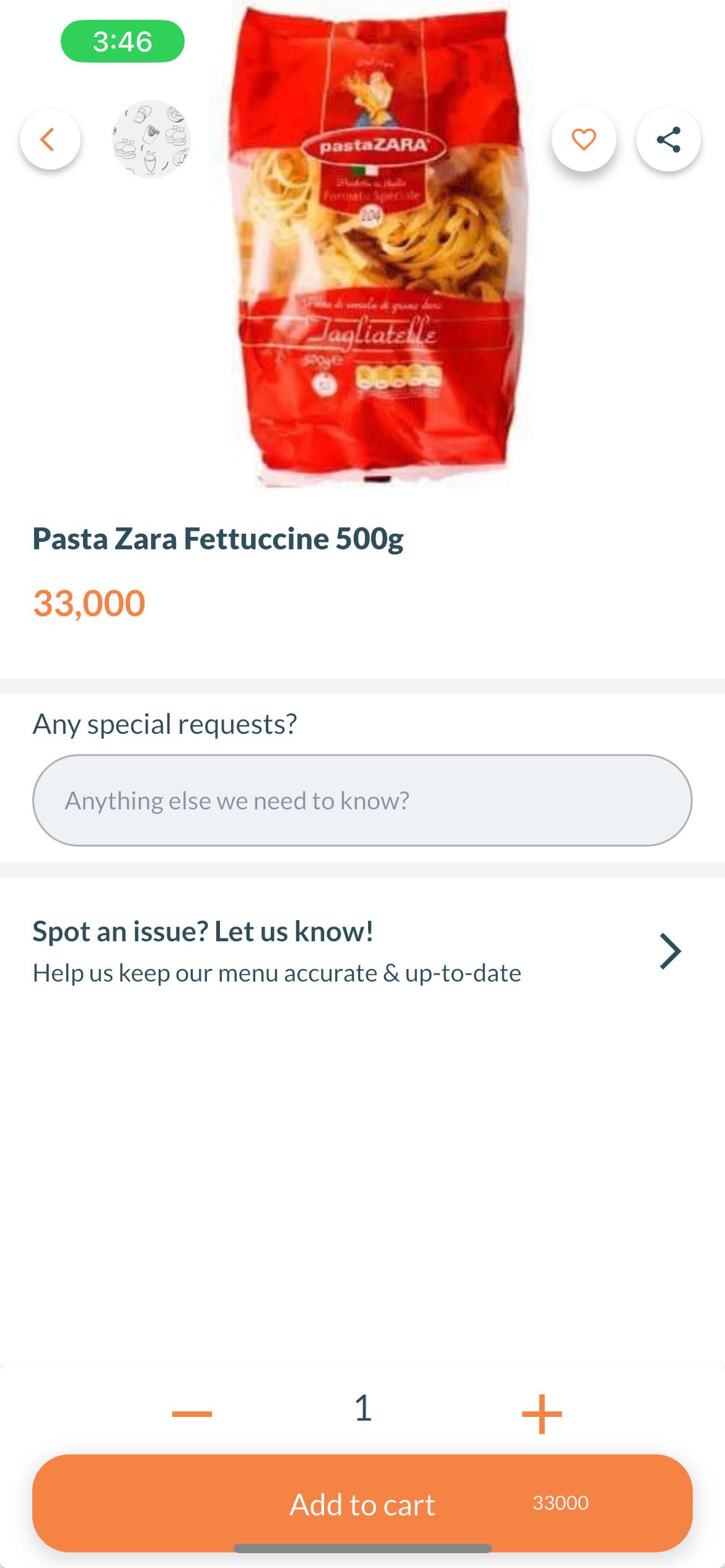
Task: Tap the green 3:46 status pill
Action: [x=122, y=41]
